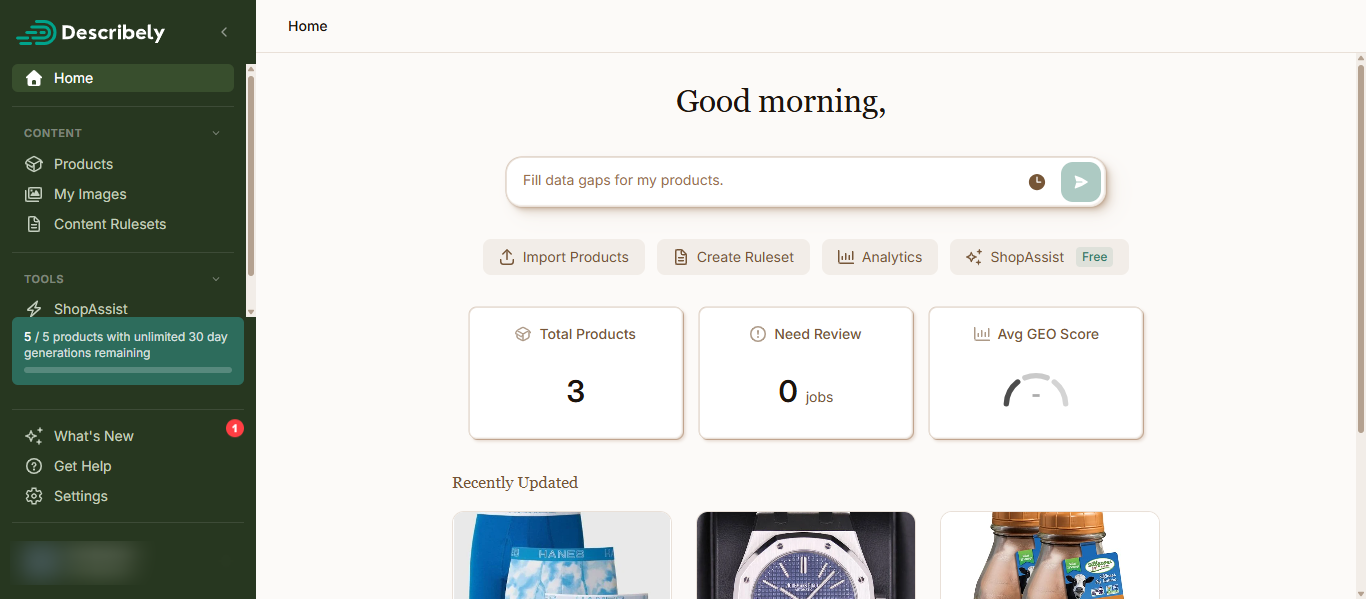Click the What's New sparkle icon
Viewport: 1366px width, 599px height.
pos(34,436)
